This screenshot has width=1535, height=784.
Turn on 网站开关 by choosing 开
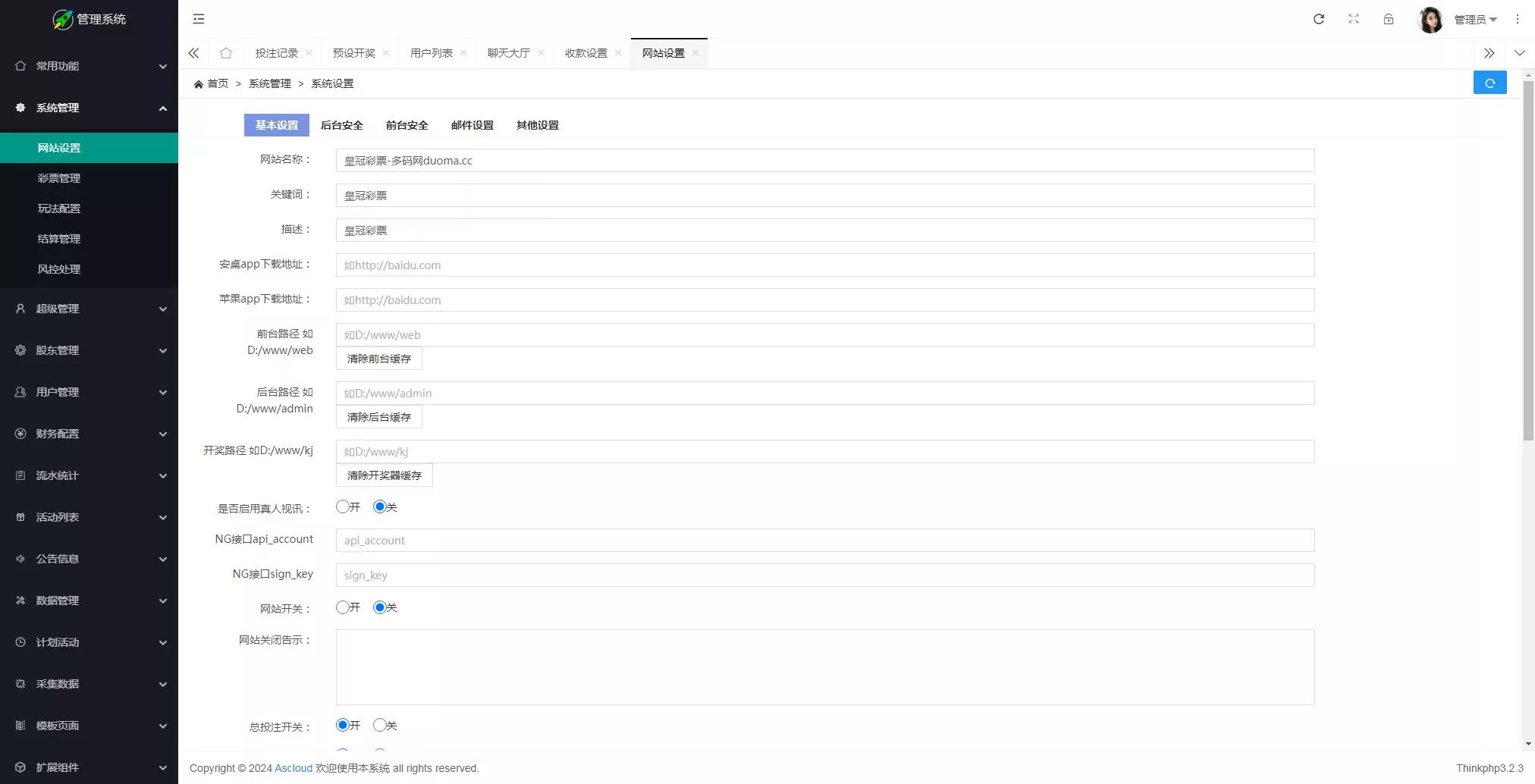[342, 607]
